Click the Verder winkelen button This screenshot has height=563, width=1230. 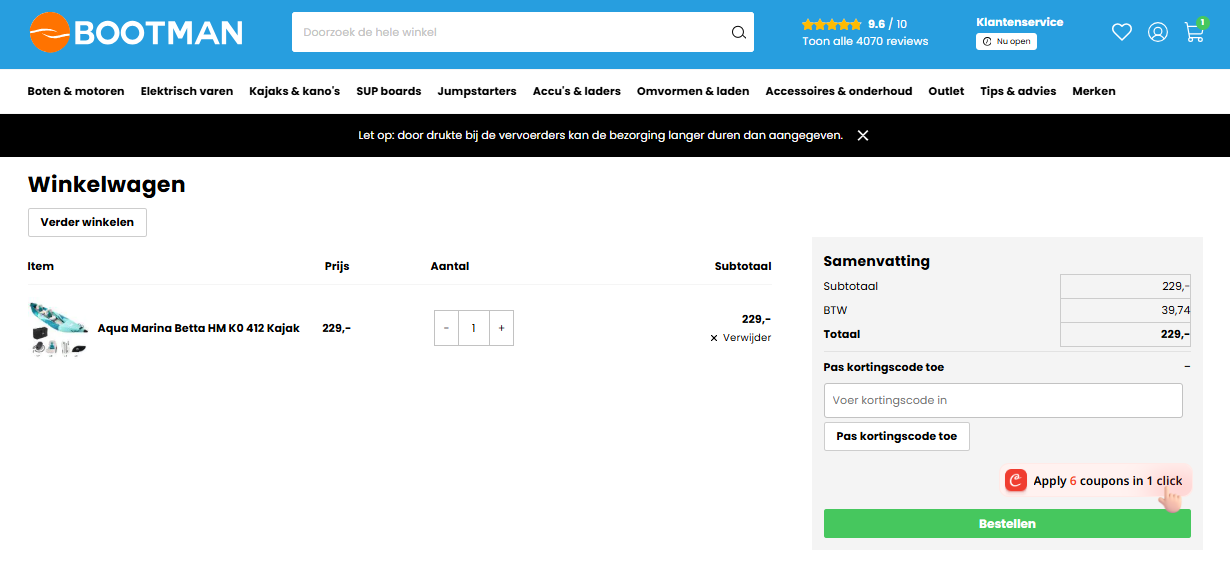pos(87,222)
